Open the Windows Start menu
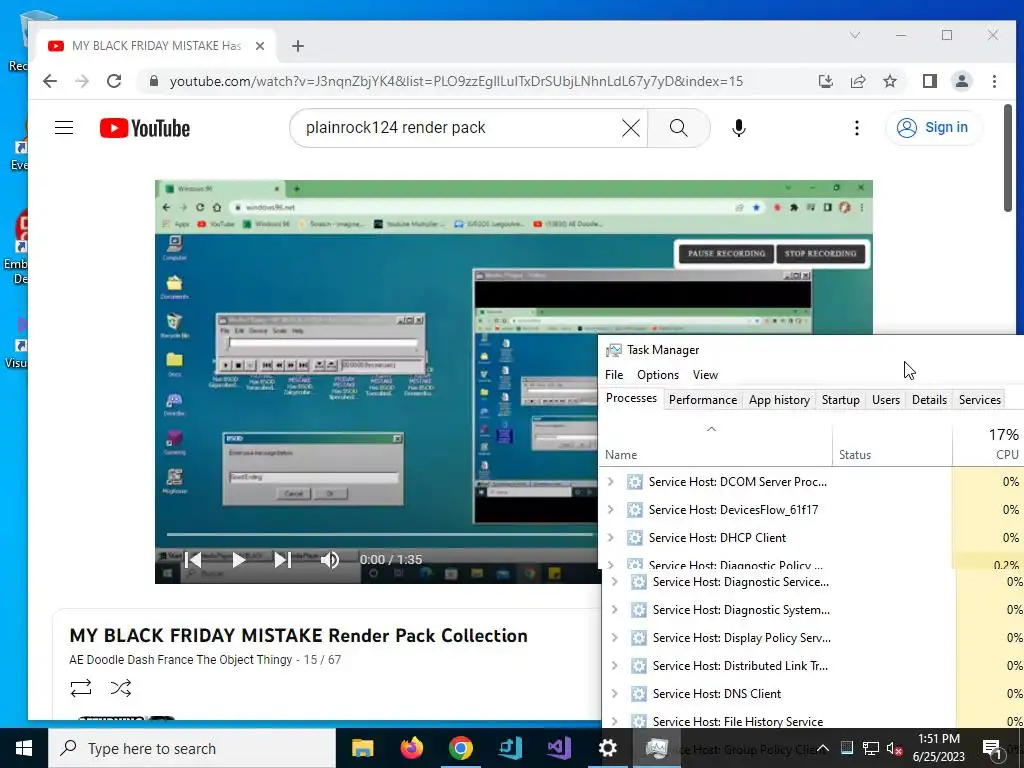The height and width of the screenshot is (768, 1024). click(x=24, y=748)
